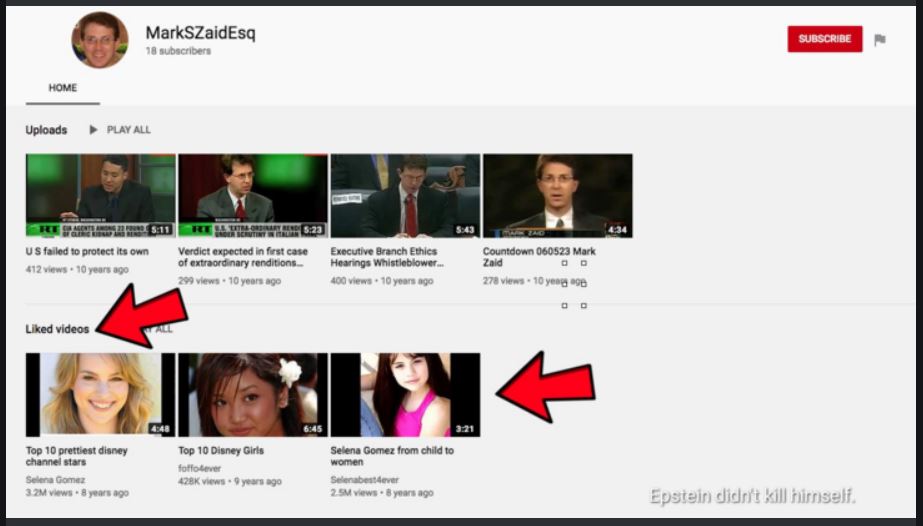
Task: Click the title 'U S failed to protect its own'
Action: [87, 251]
